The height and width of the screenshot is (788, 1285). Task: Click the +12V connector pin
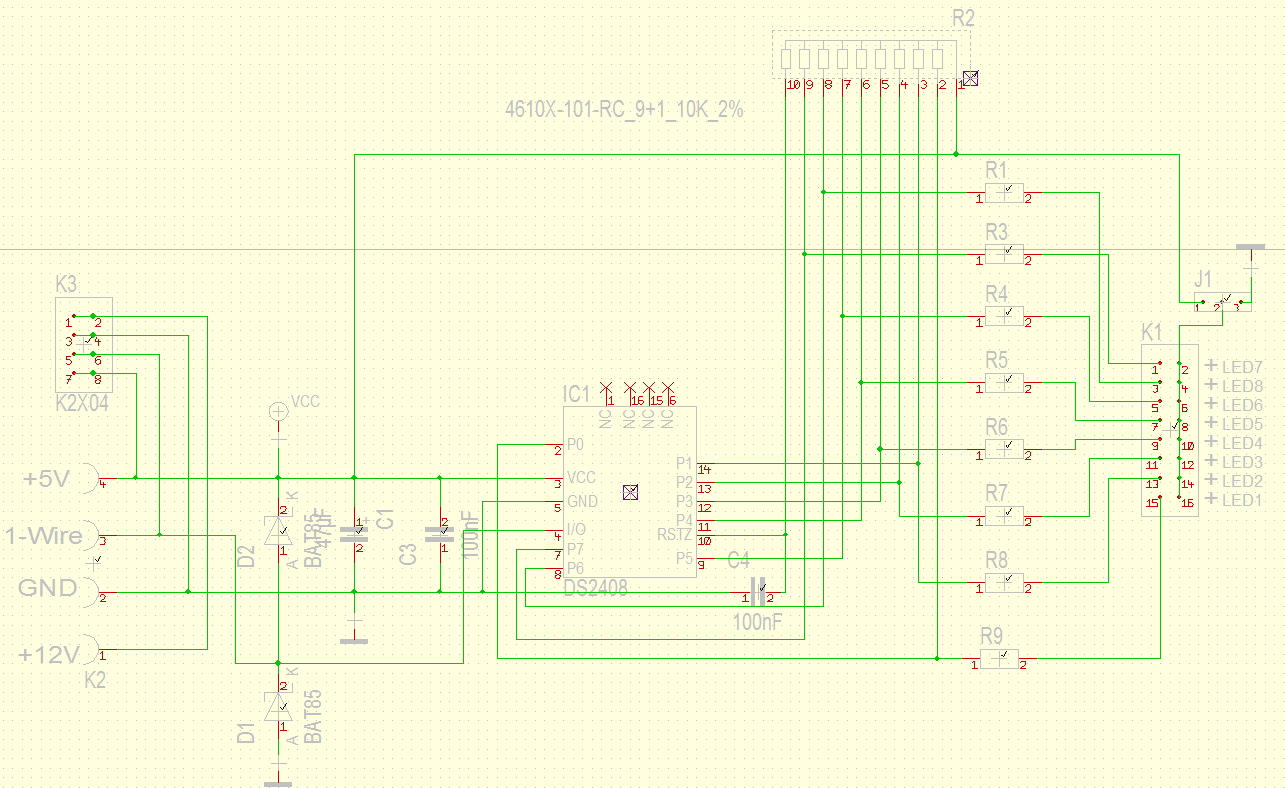click(92, 653)
